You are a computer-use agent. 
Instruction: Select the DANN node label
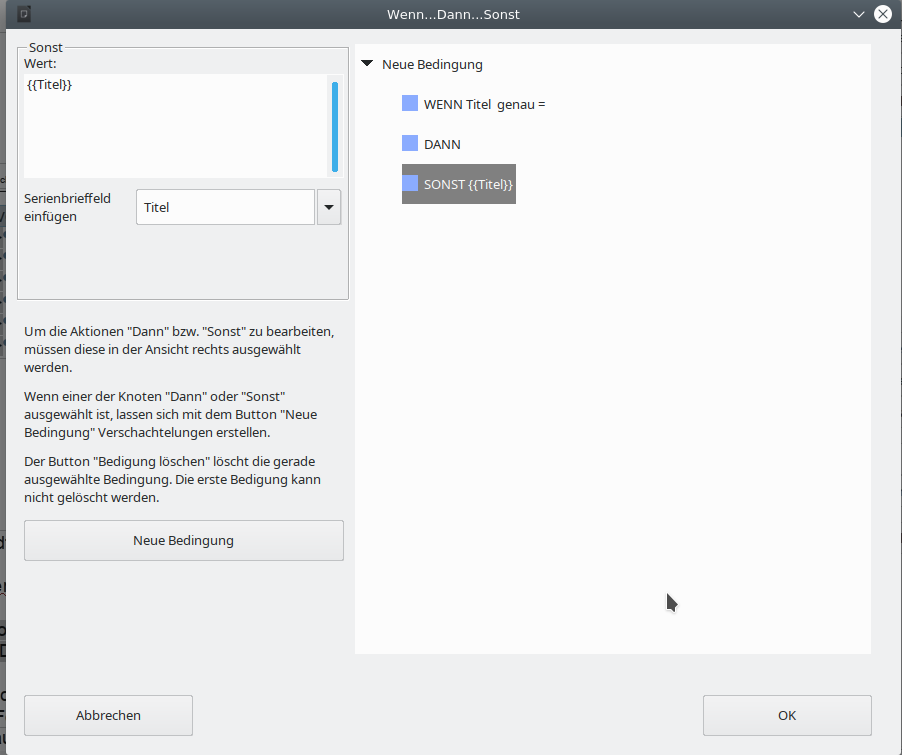[442, 144]
